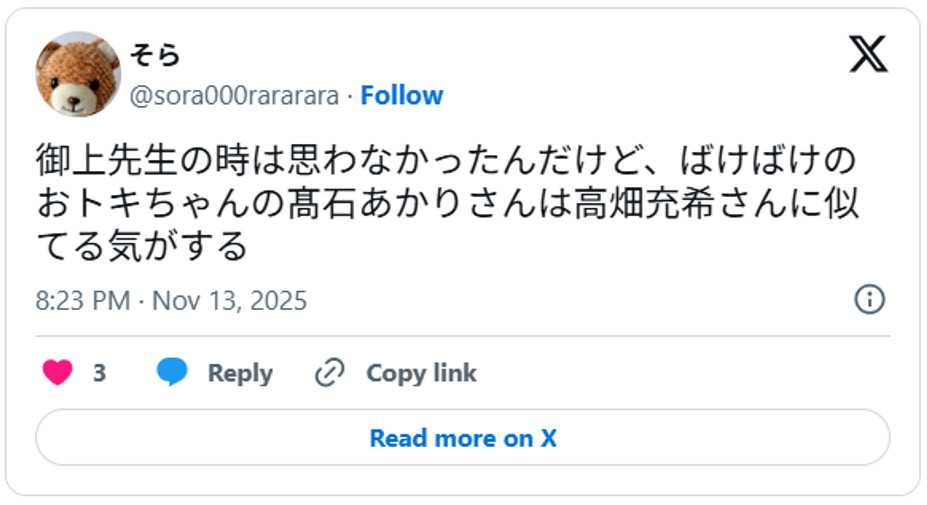This screenshot has height=505, width=927.
Task: Open the teddy bear profile avatar
Action: [x=78, y=74]
